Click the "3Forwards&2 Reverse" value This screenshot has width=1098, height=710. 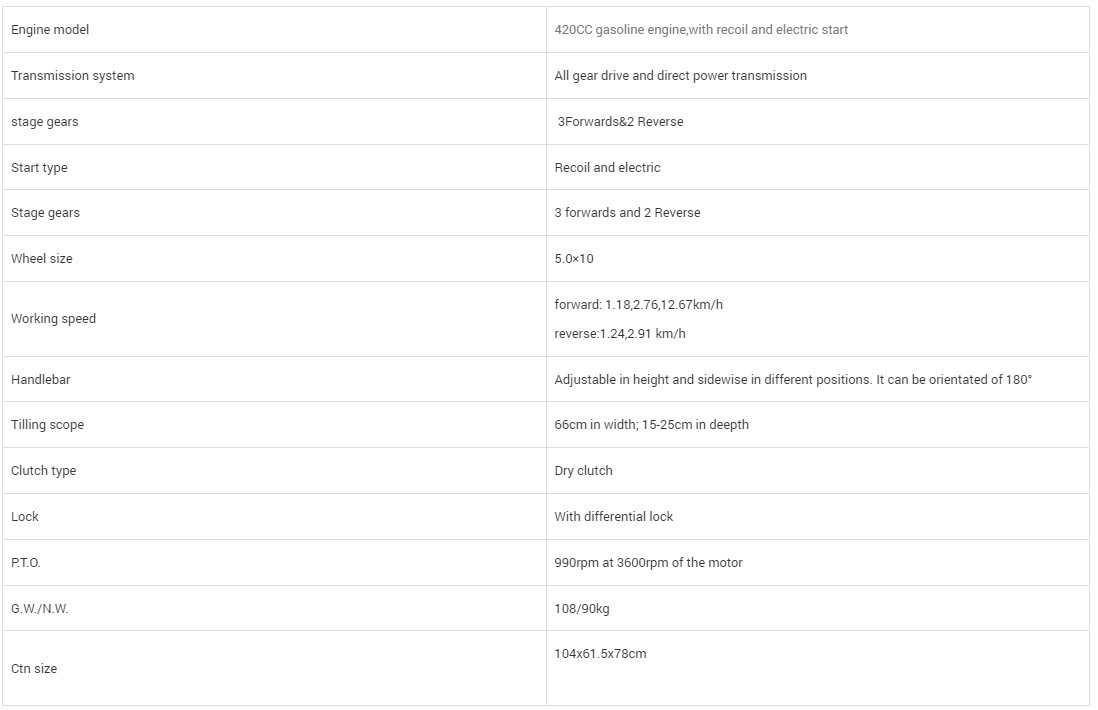(620, 122)
